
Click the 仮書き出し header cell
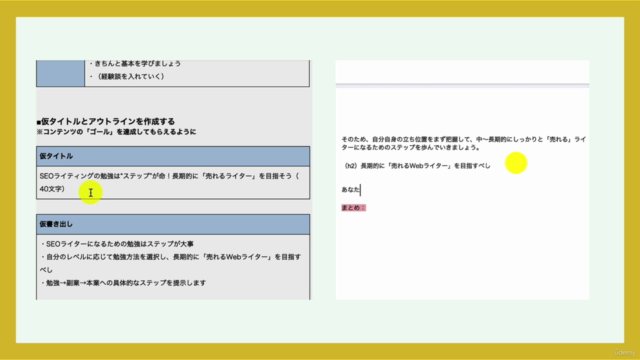pos(173,224)
